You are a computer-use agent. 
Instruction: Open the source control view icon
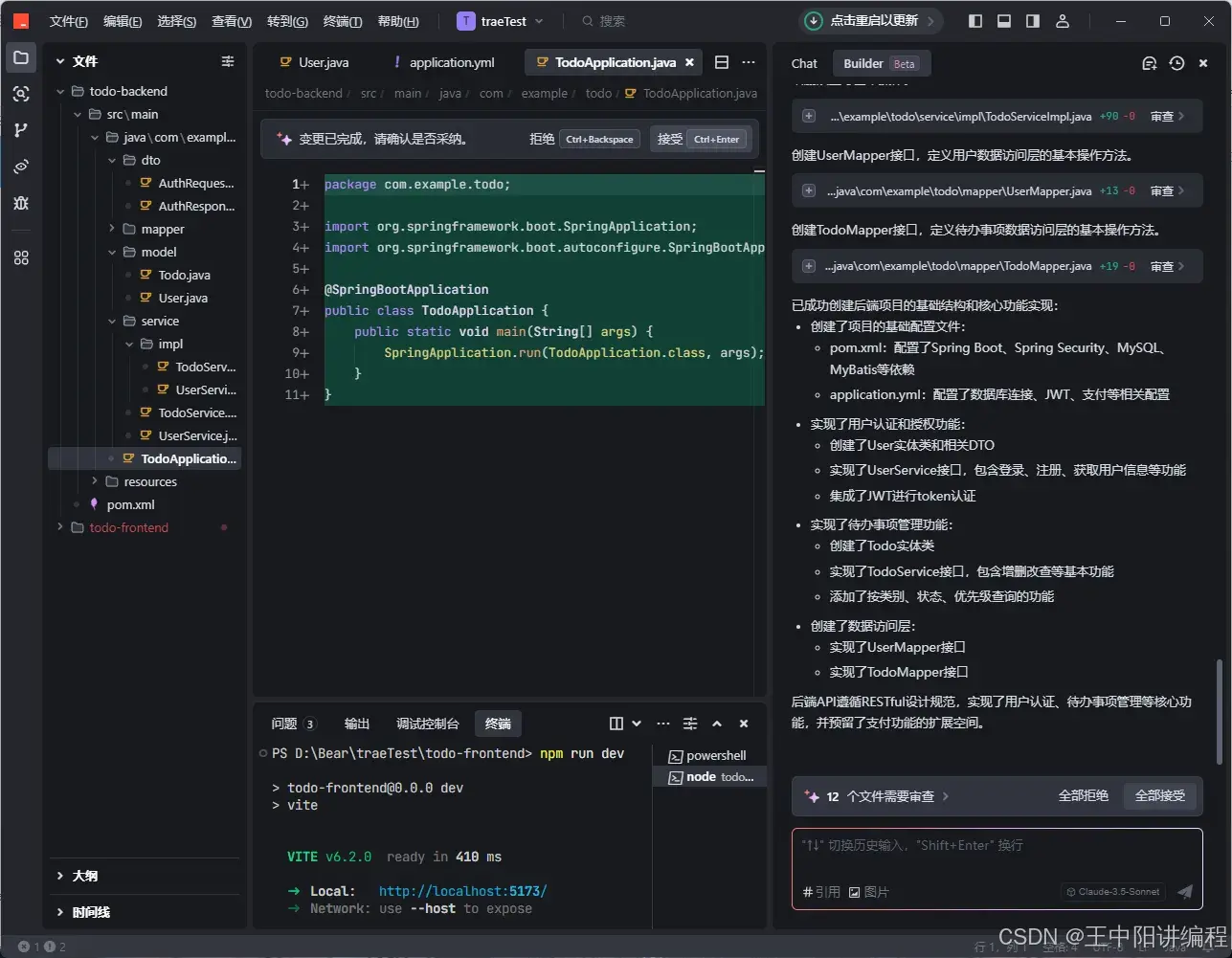(21, 130)
